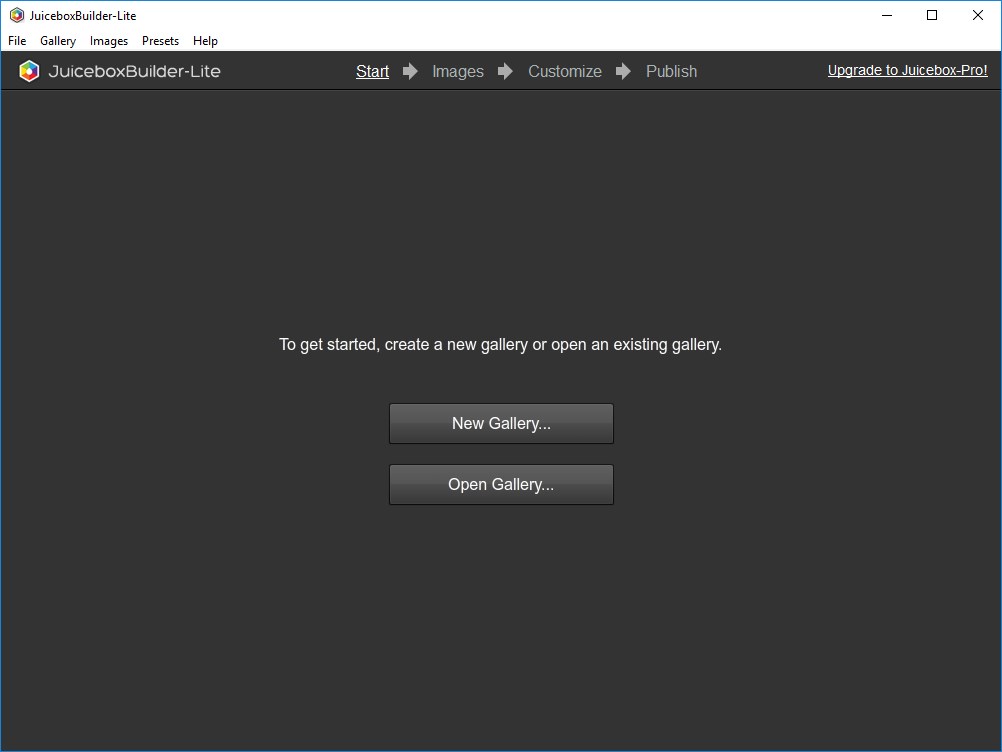The image size is (1002, 752).
Task: Click the JuiceboxBuilder-Lite cube logo in the toolbar
Action: [29, 71]
